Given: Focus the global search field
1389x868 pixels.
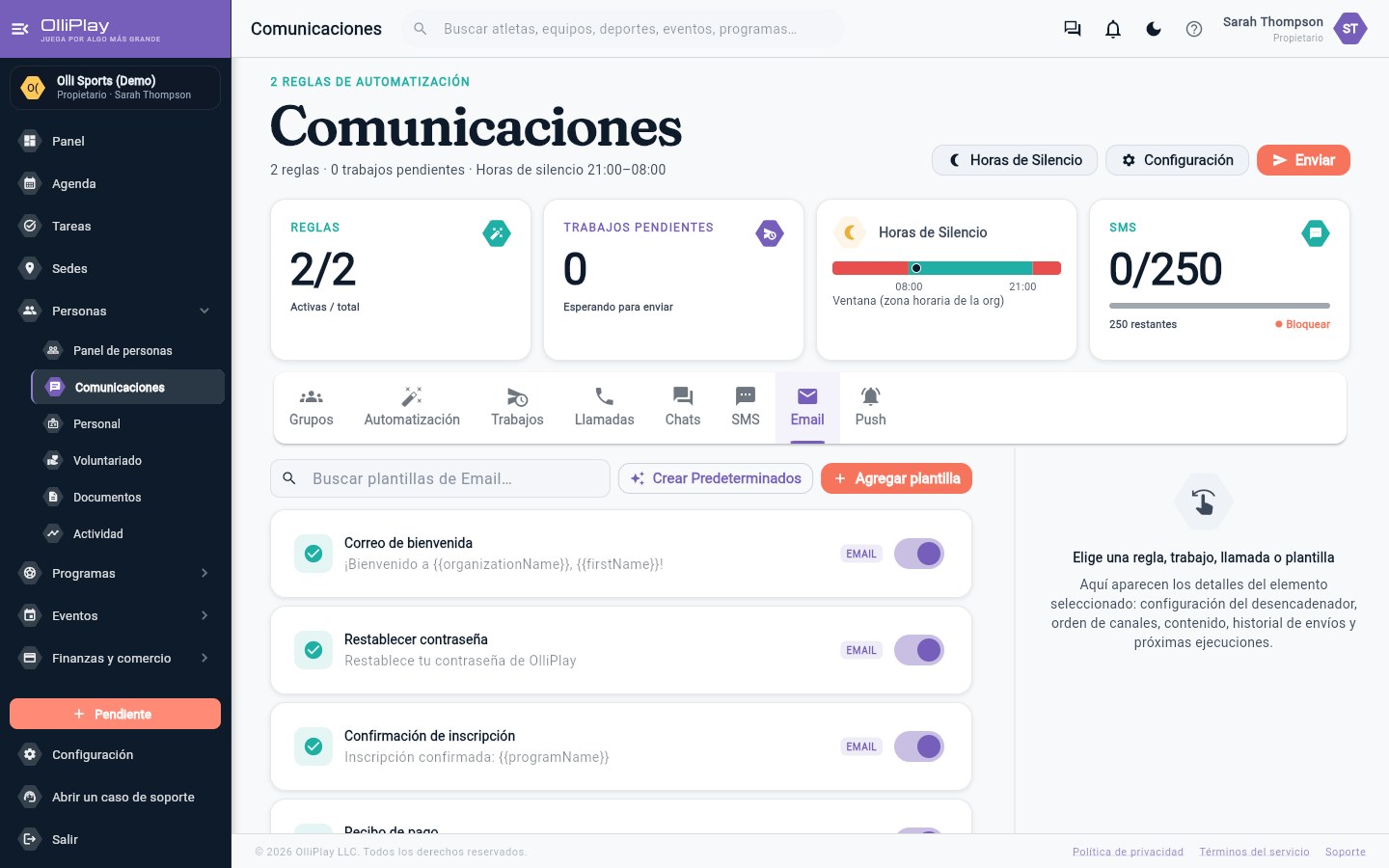Looking at the screenshot, I should pos(622,29).
